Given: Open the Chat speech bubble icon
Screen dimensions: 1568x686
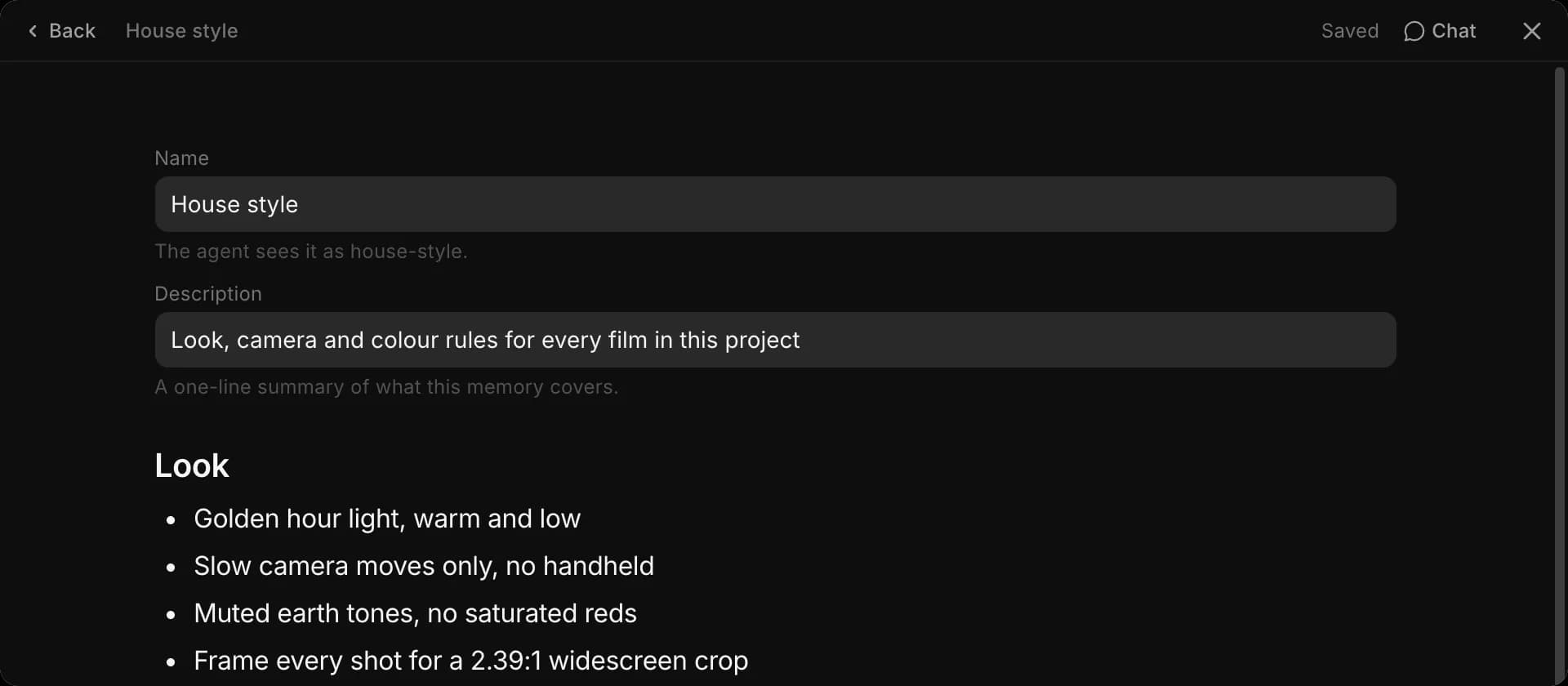Looking at the screenshot, I should click(x=1414, y=31).
